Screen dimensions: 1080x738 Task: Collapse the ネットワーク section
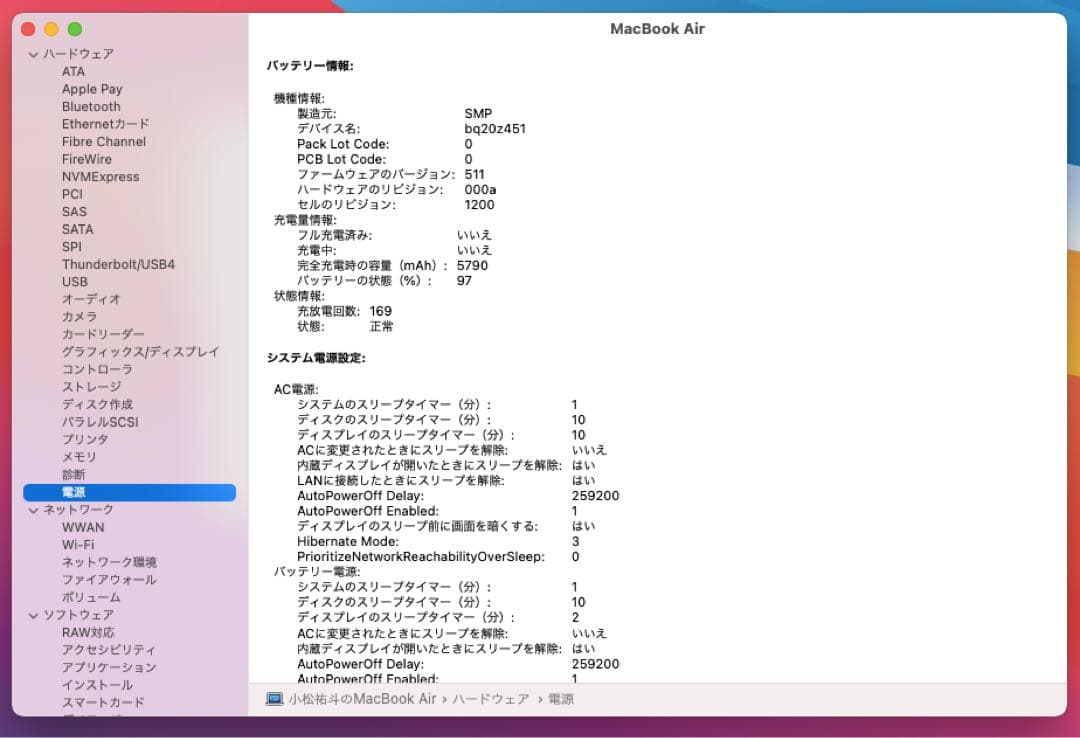point(33,509)
